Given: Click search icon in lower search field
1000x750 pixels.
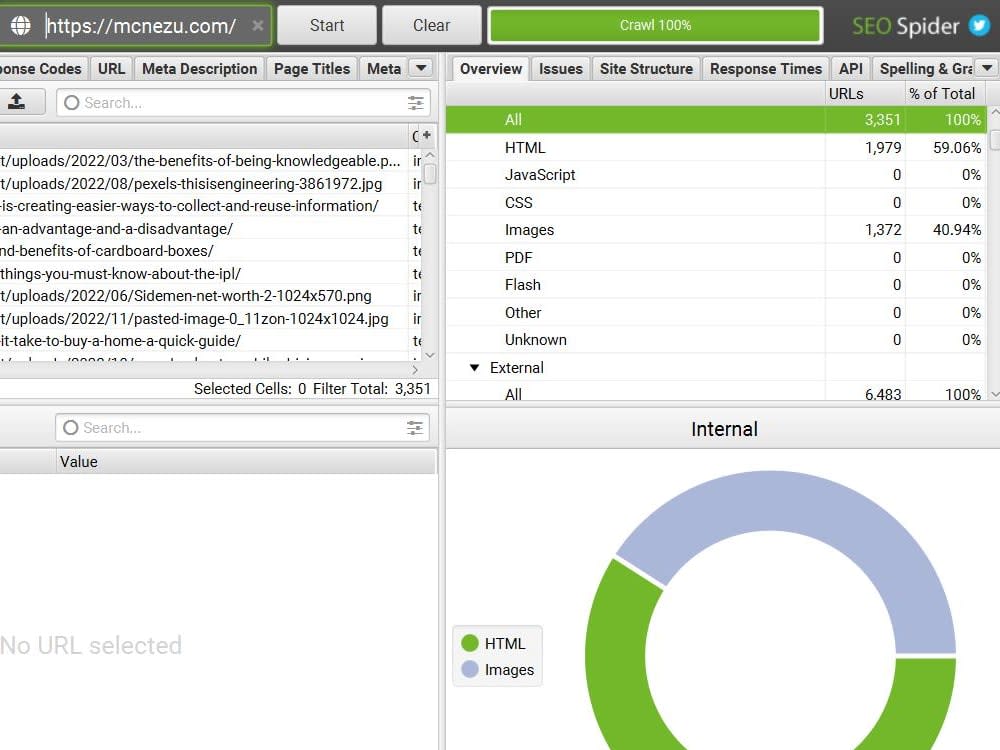Looking at the screenshot, I should point(71,428).
